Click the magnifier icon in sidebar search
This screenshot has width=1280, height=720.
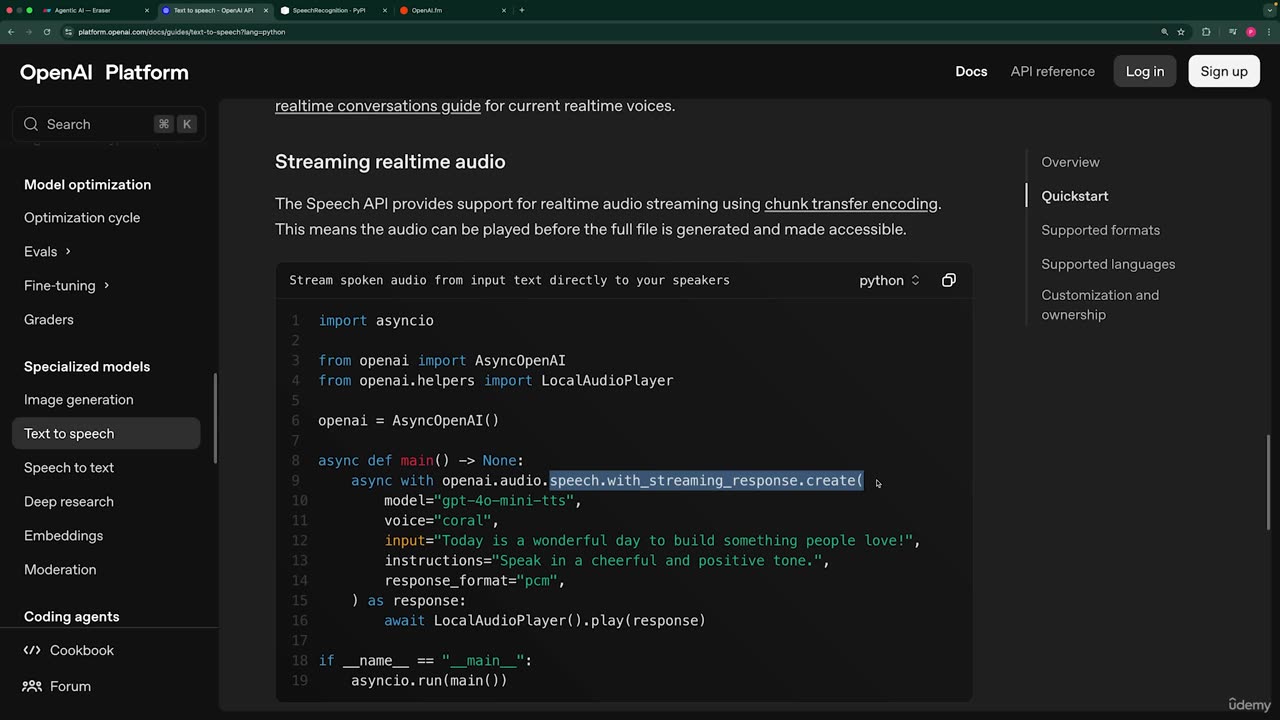pyautogui.click(x=31, y=124)
